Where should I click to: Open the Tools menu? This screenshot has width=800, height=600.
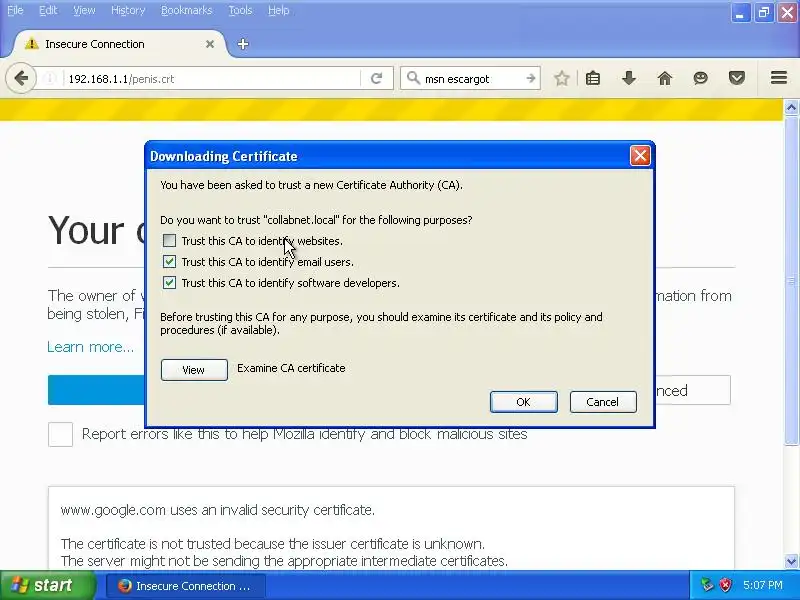tap(240, 10)
